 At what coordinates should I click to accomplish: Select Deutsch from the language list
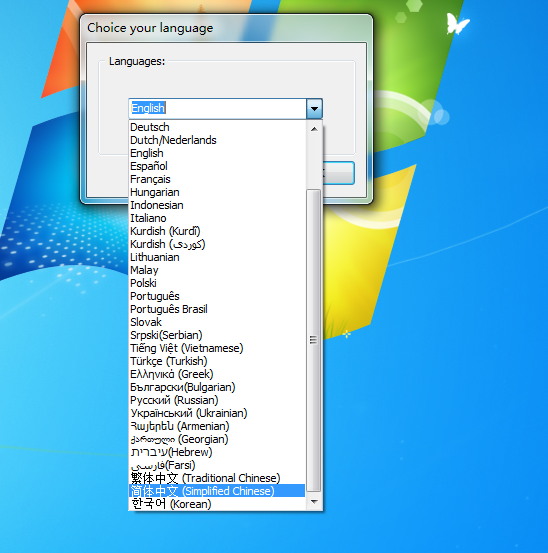point(217,127)
